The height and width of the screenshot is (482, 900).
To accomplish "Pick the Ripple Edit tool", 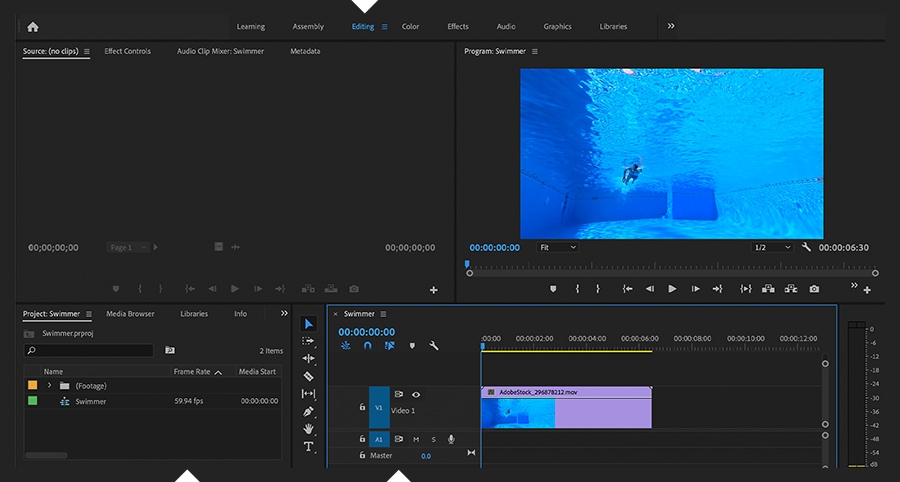I will click(x=309, y=358).
